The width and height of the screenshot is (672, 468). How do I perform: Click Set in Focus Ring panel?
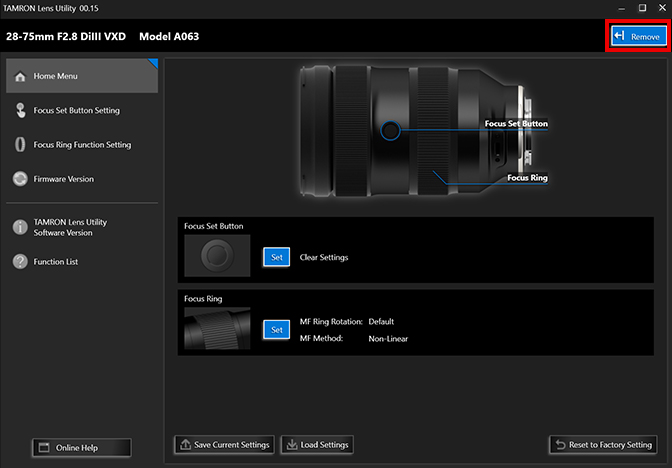pyautogui.click(x=276, y=330)
